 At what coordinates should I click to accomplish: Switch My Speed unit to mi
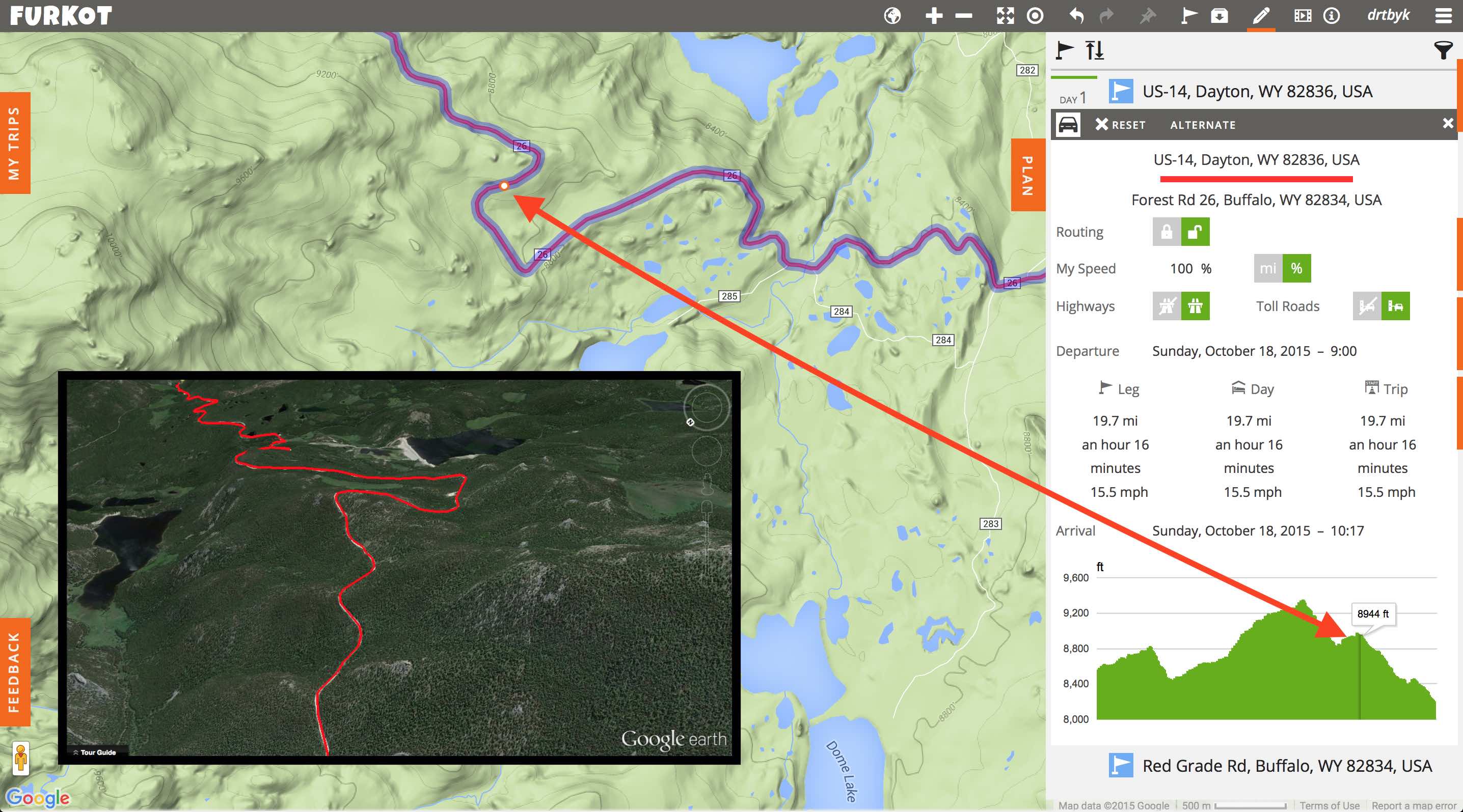coord(1267,268)
